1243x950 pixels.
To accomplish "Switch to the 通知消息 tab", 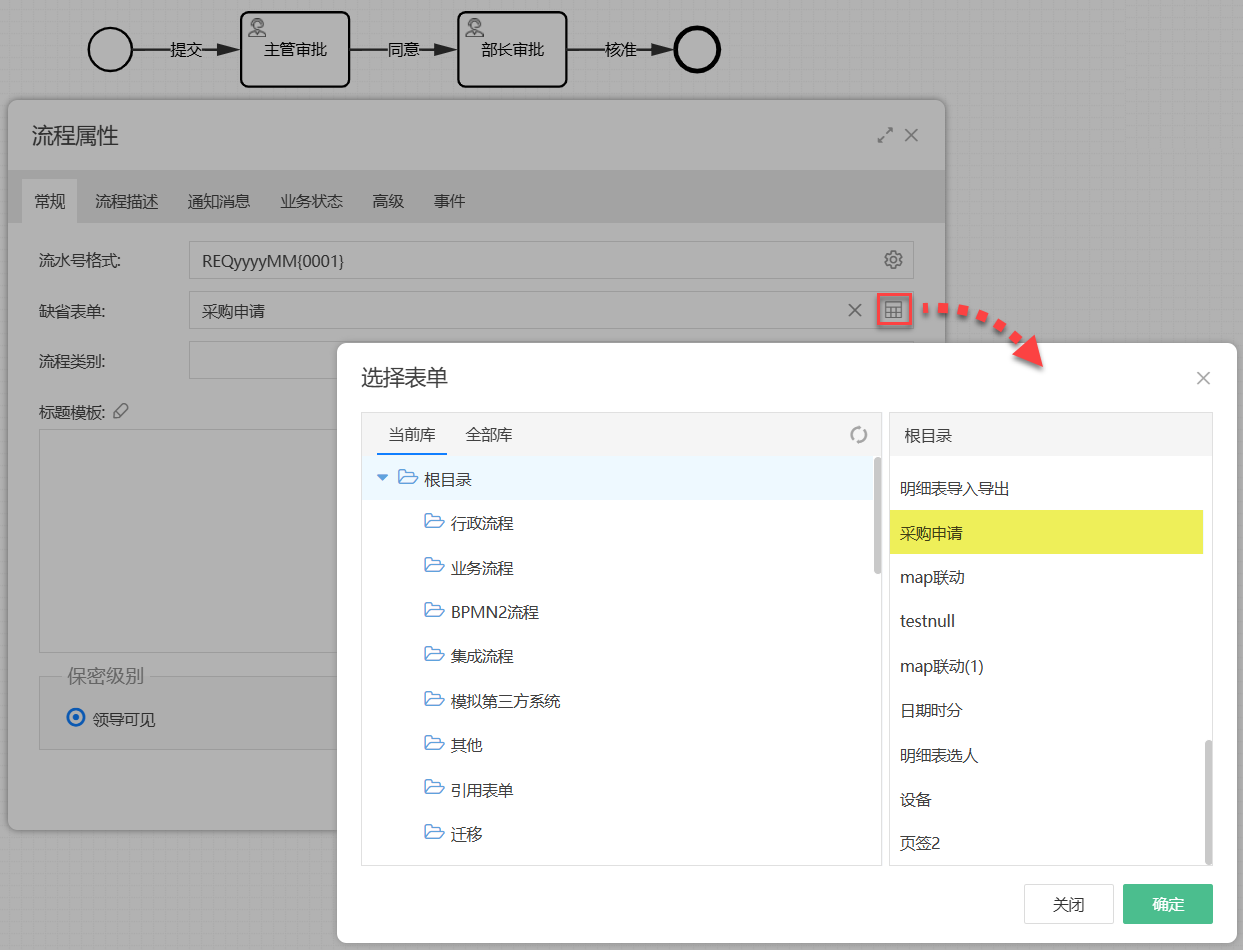I will (x=219, y=201).
